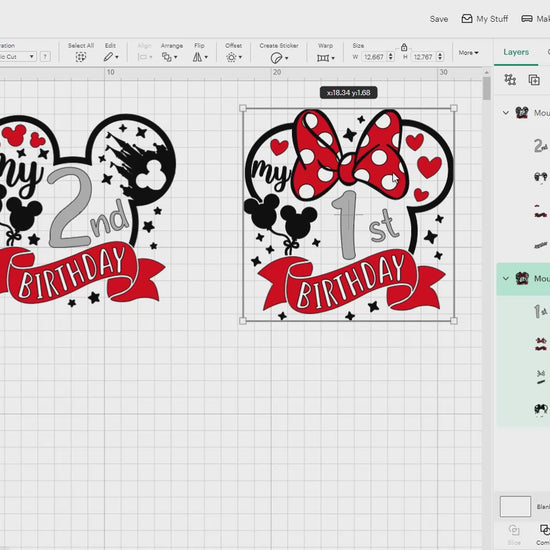550x550 pixels.
Task: Select the top-left resize handle of selection
Action: pos(243,108)
